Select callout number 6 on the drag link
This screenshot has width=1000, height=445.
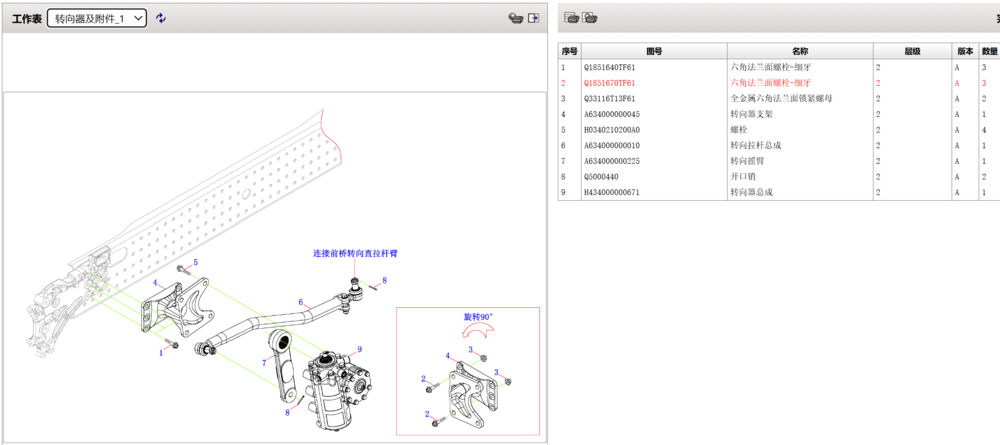(x=299, y=301)
